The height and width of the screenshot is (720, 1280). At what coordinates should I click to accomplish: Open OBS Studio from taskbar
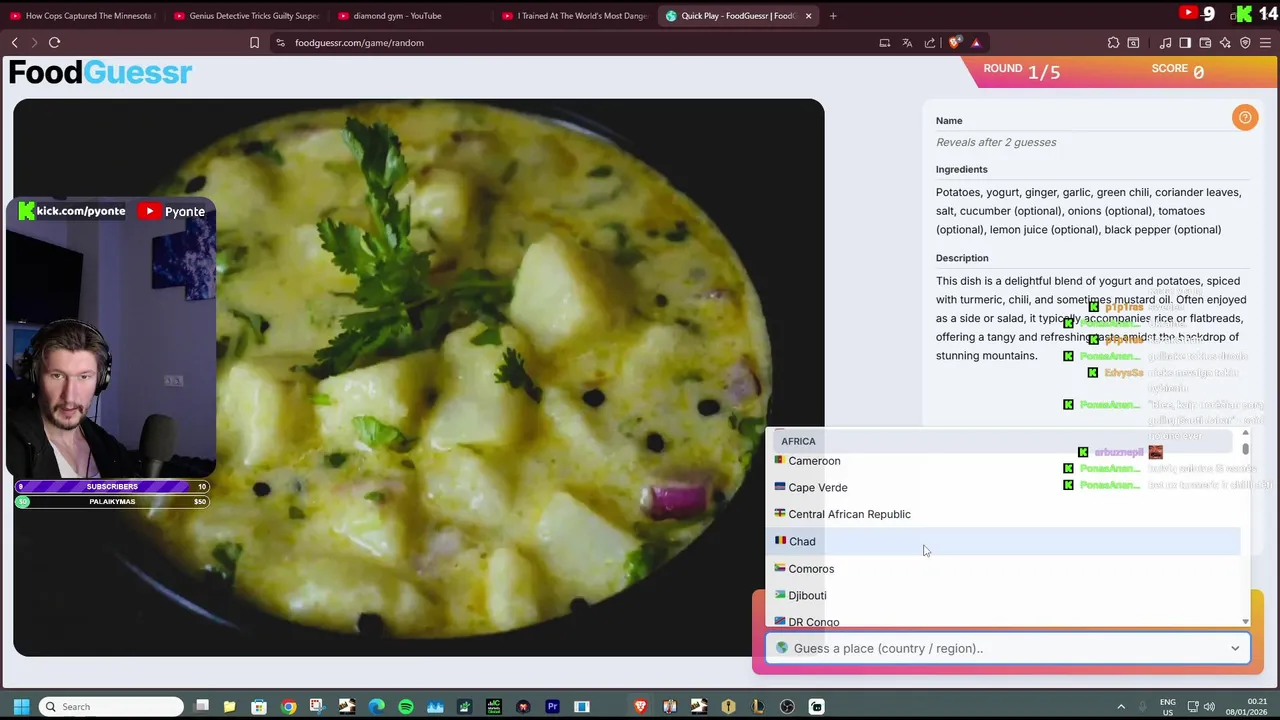click(787, 707)
